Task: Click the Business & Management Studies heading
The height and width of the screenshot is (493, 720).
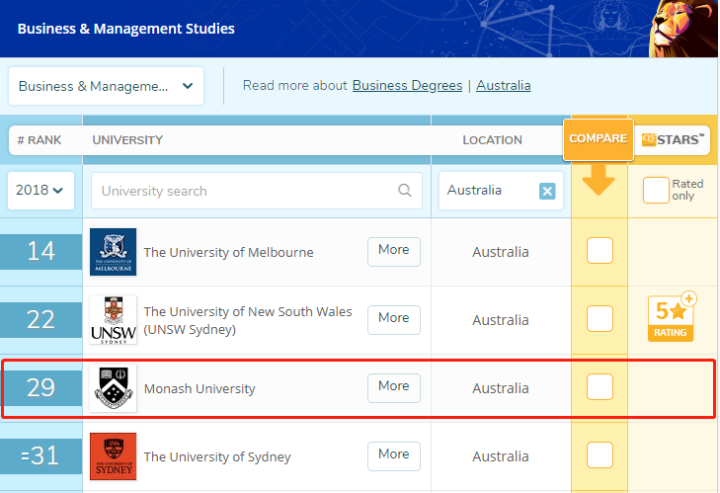Action: tap(126, 28)
